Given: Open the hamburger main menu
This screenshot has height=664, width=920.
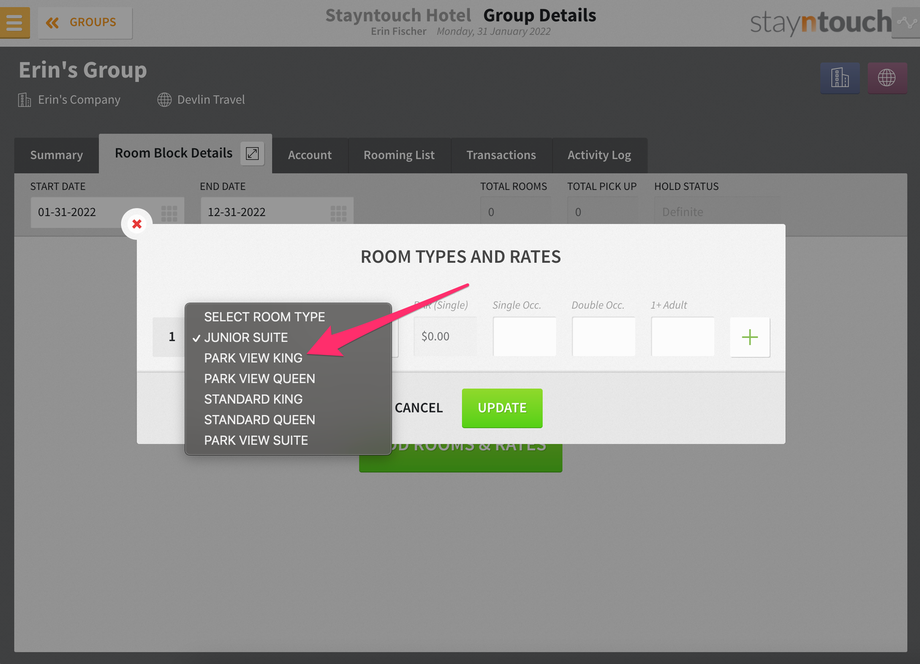Looking at the screenshot, I should [x=14, y=22].
